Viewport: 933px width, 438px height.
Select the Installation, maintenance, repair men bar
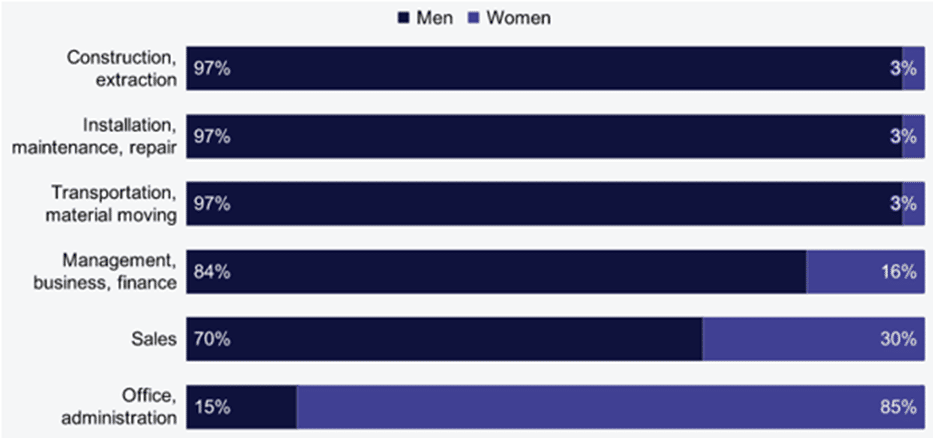pyautogui.click(x=544, y=136)
